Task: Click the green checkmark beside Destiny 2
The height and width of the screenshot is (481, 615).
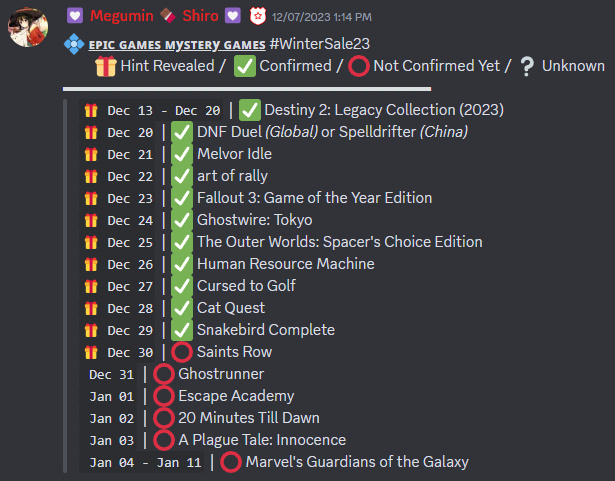Action: tap(250, 110)
